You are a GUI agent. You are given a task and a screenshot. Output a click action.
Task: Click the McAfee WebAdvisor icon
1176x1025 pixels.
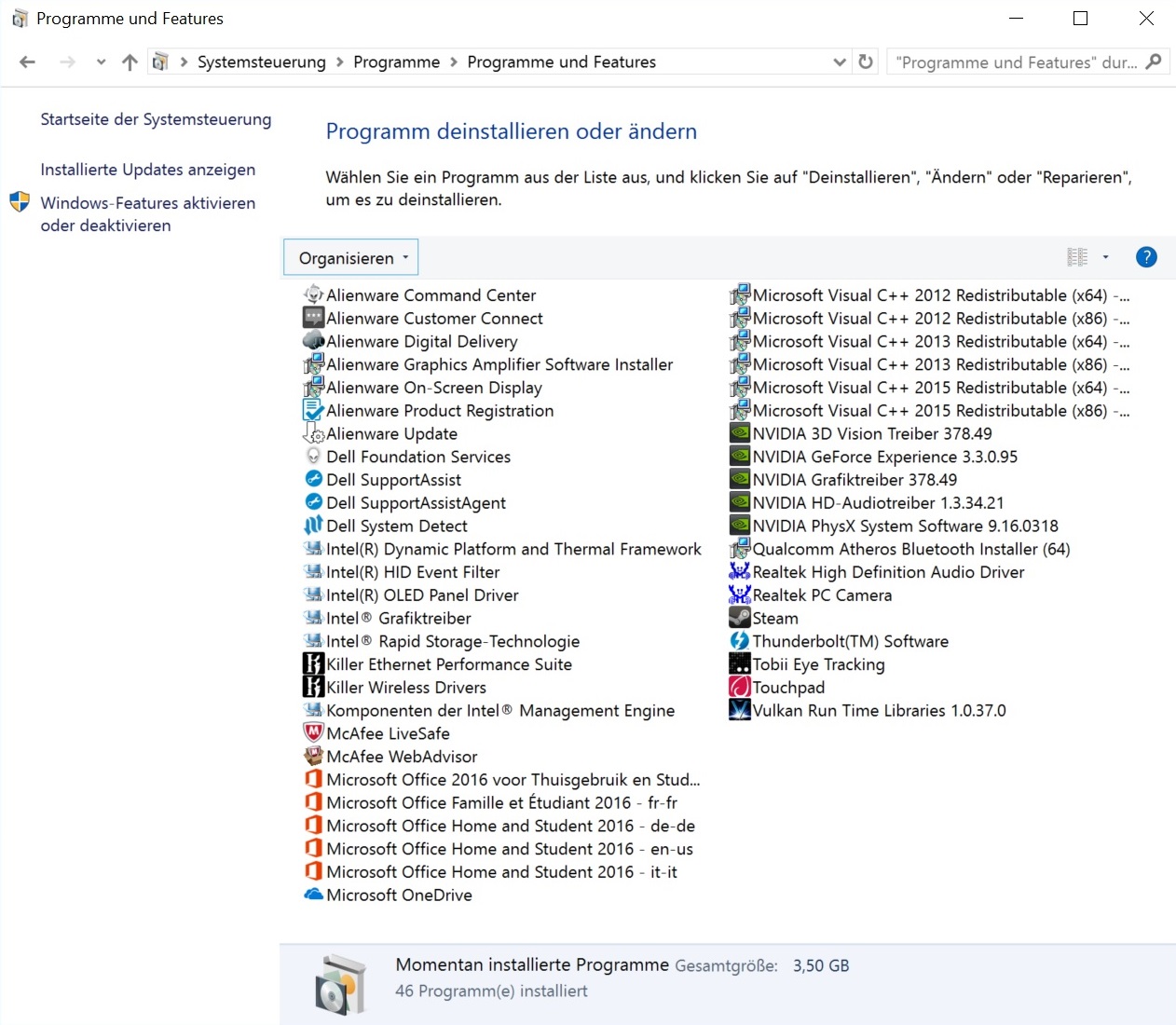click(314, 756)
